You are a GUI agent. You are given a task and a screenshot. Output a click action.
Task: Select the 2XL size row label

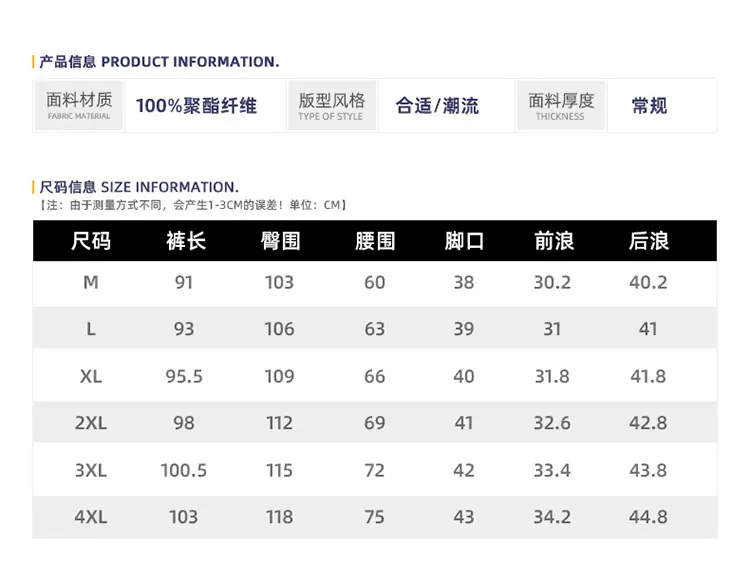pos(91,423)
